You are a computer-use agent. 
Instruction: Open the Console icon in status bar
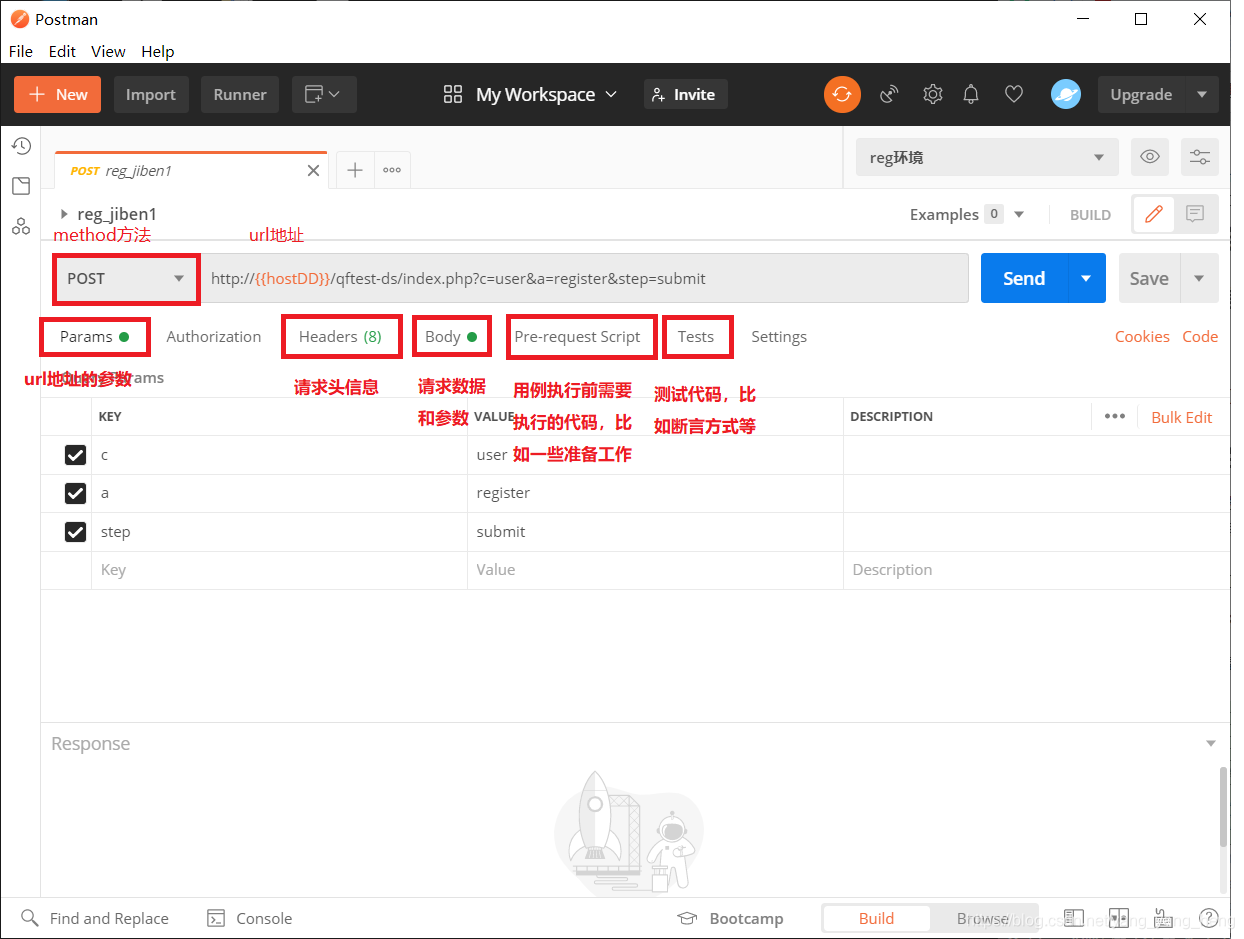pyautogui.click(x=216, y=918)
